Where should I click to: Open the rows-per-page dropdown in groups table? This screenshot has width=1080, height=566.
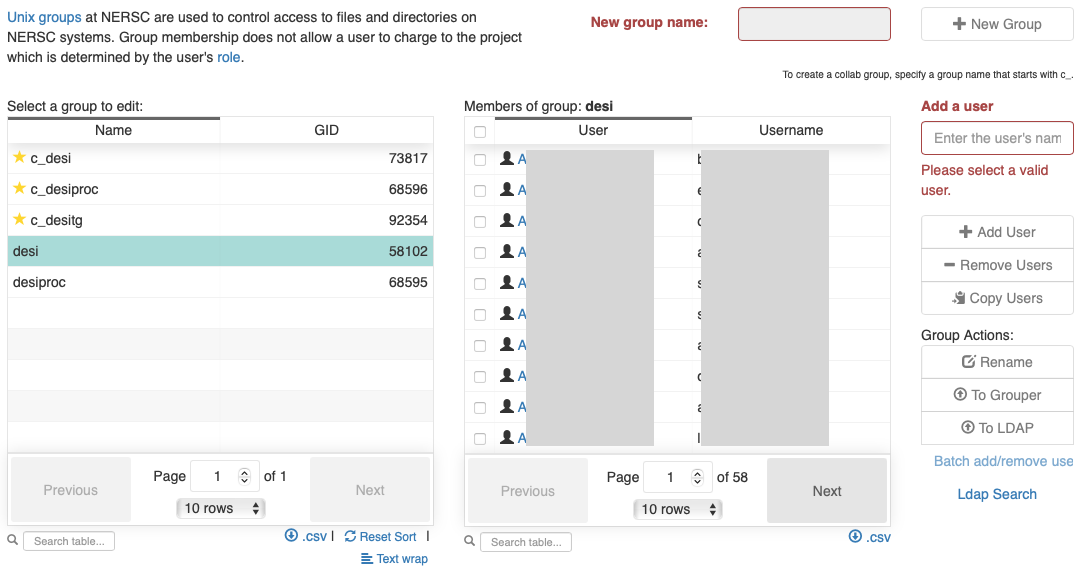click(220, 508)
